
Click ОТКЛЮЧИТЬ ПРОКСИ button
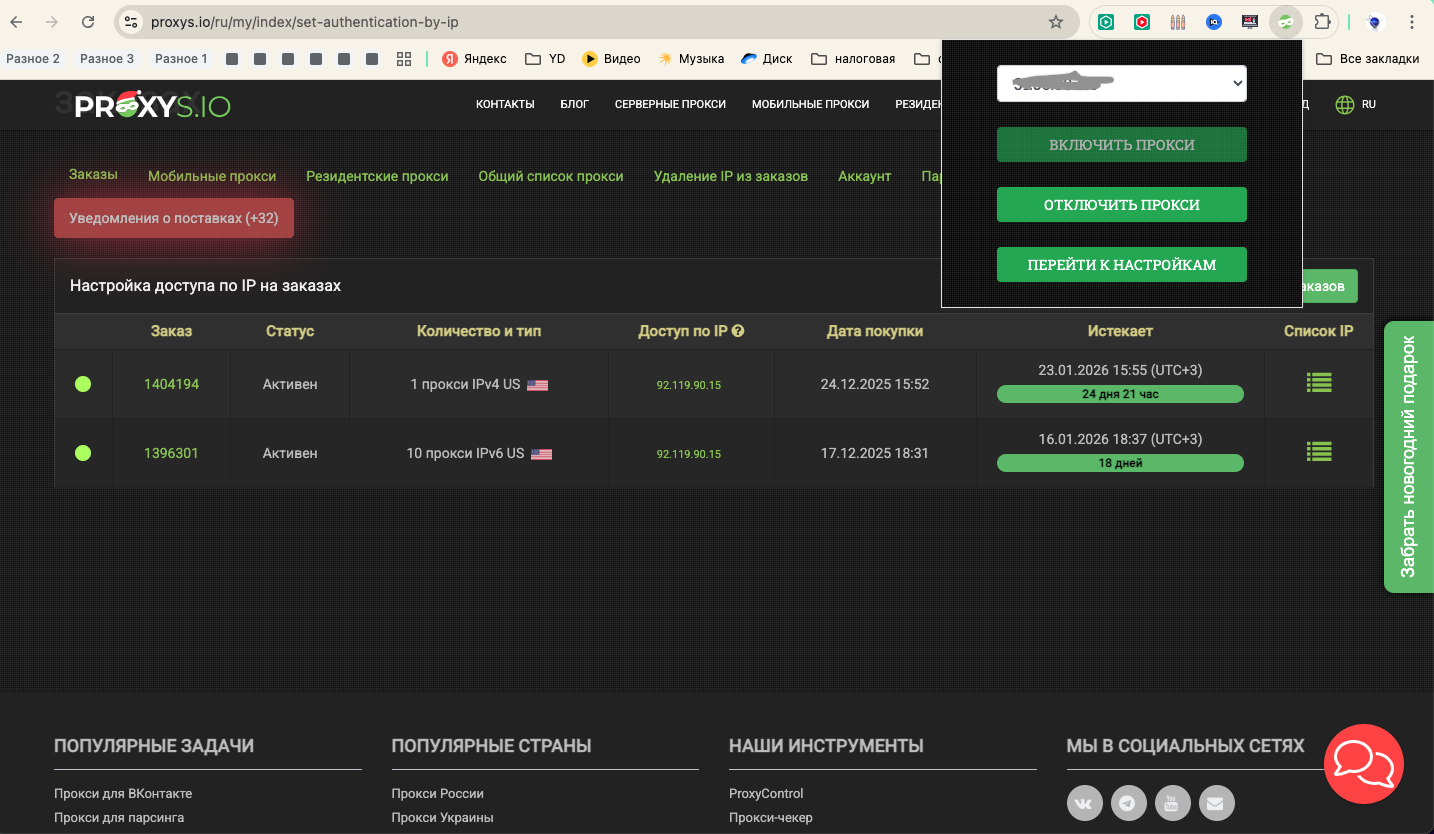tap(1122, 204)
